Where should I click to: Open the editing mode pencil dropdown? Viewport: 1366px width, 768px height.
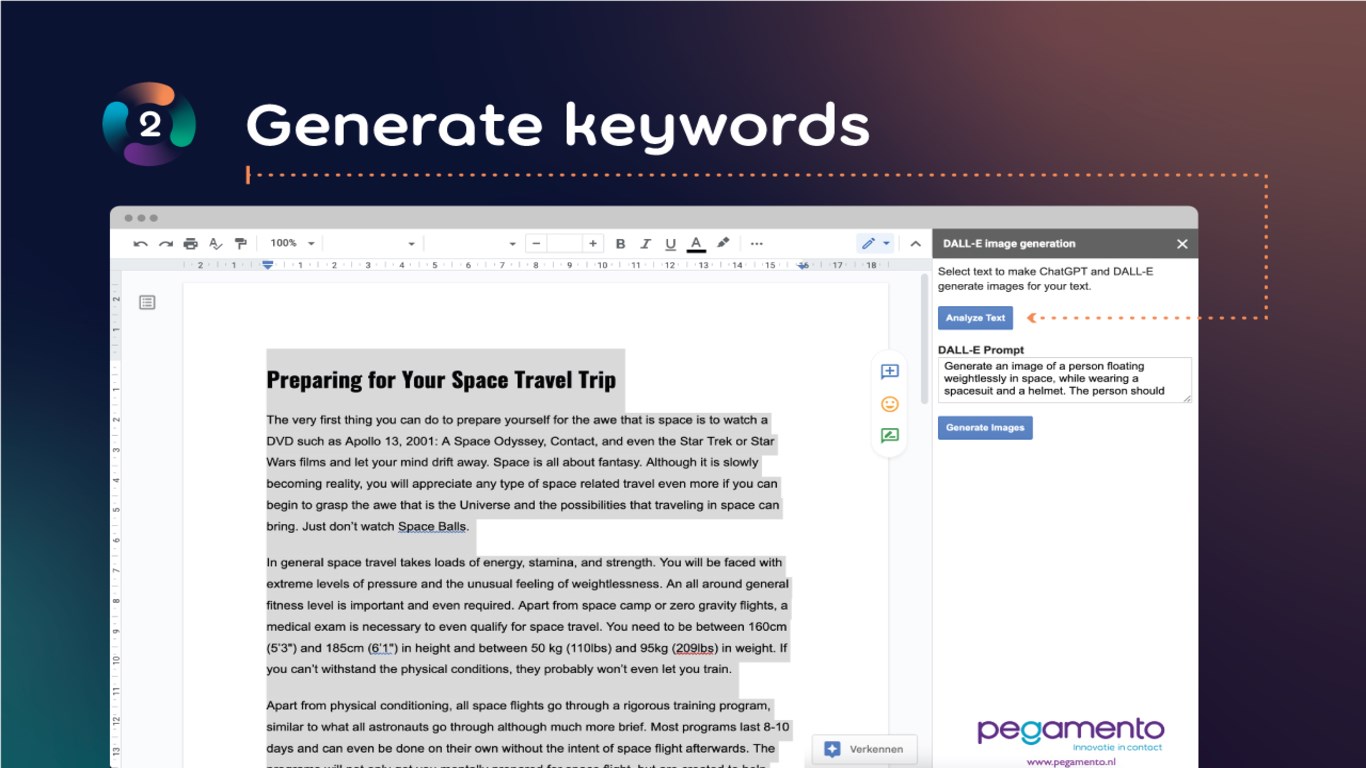coord(875,244)
